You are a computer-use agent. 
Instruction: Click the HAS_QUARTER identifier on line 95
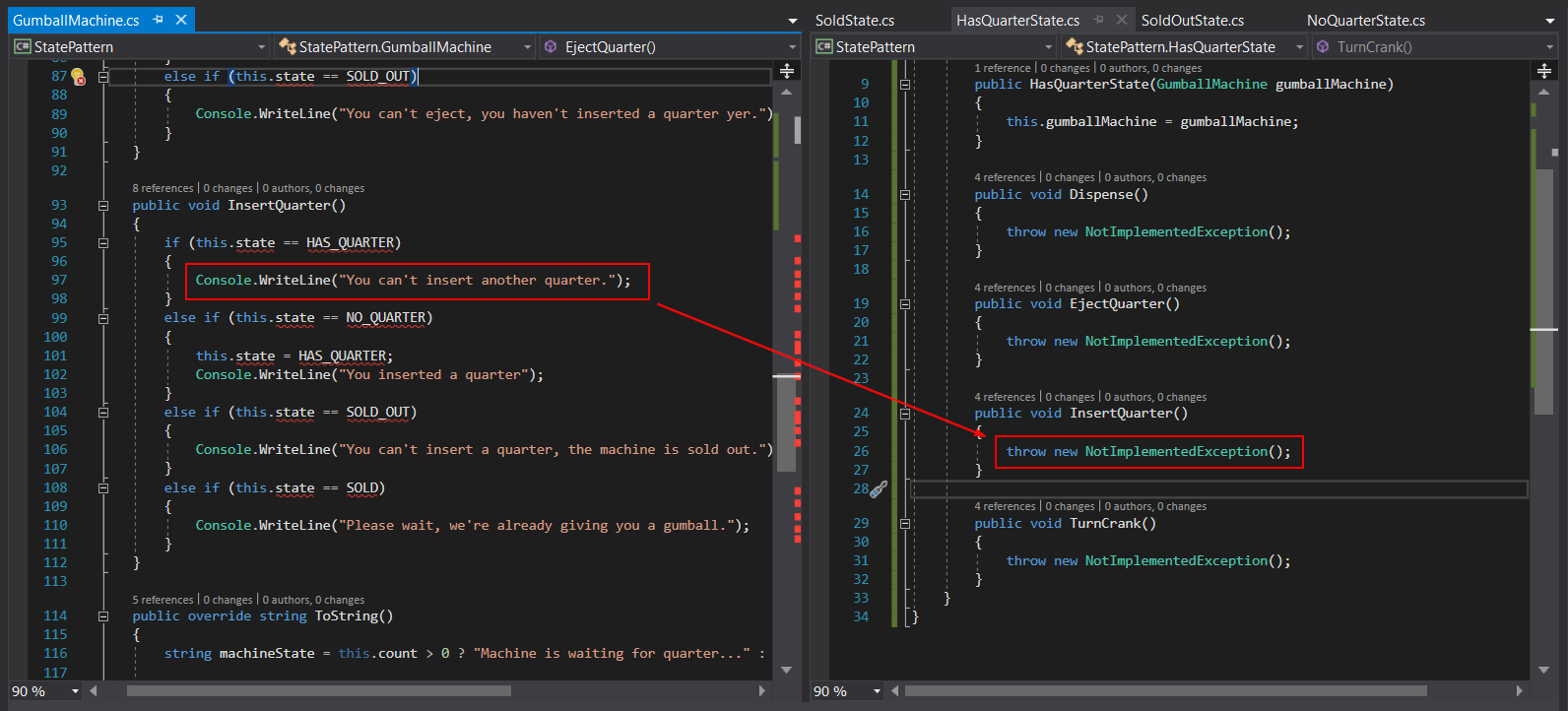(x=349, y=243)
